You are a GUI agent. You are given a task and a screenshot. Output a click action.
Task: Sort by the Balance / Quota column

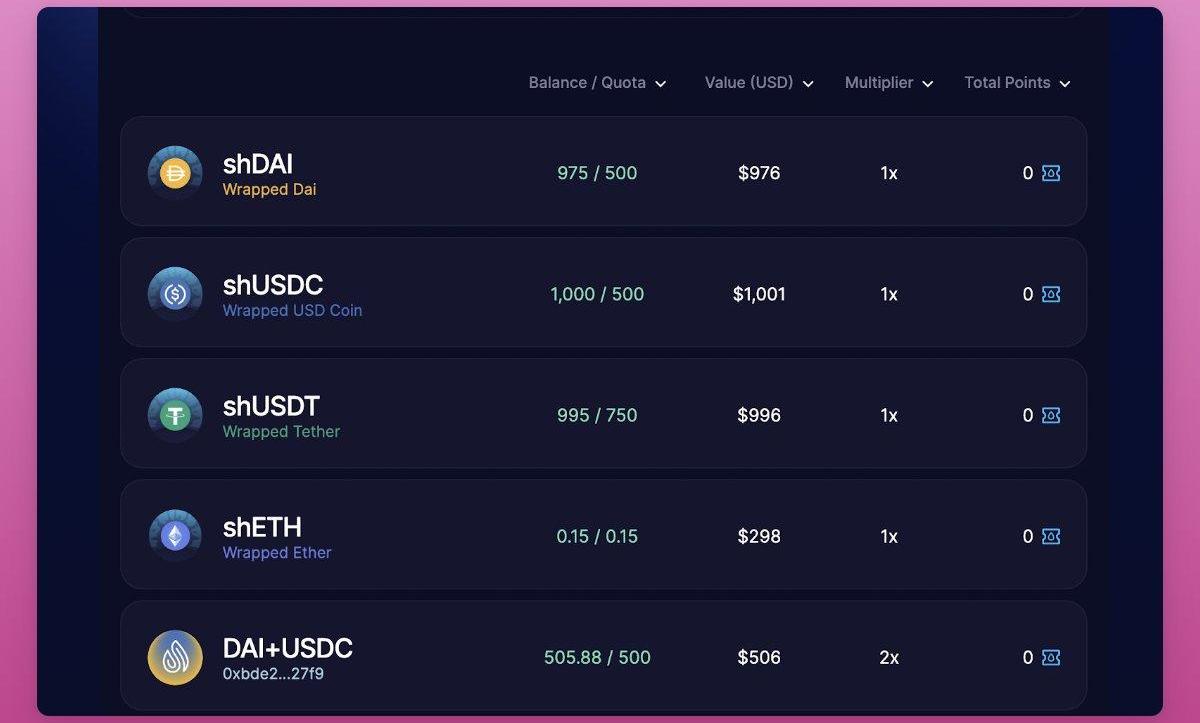(x=597, y=83)
